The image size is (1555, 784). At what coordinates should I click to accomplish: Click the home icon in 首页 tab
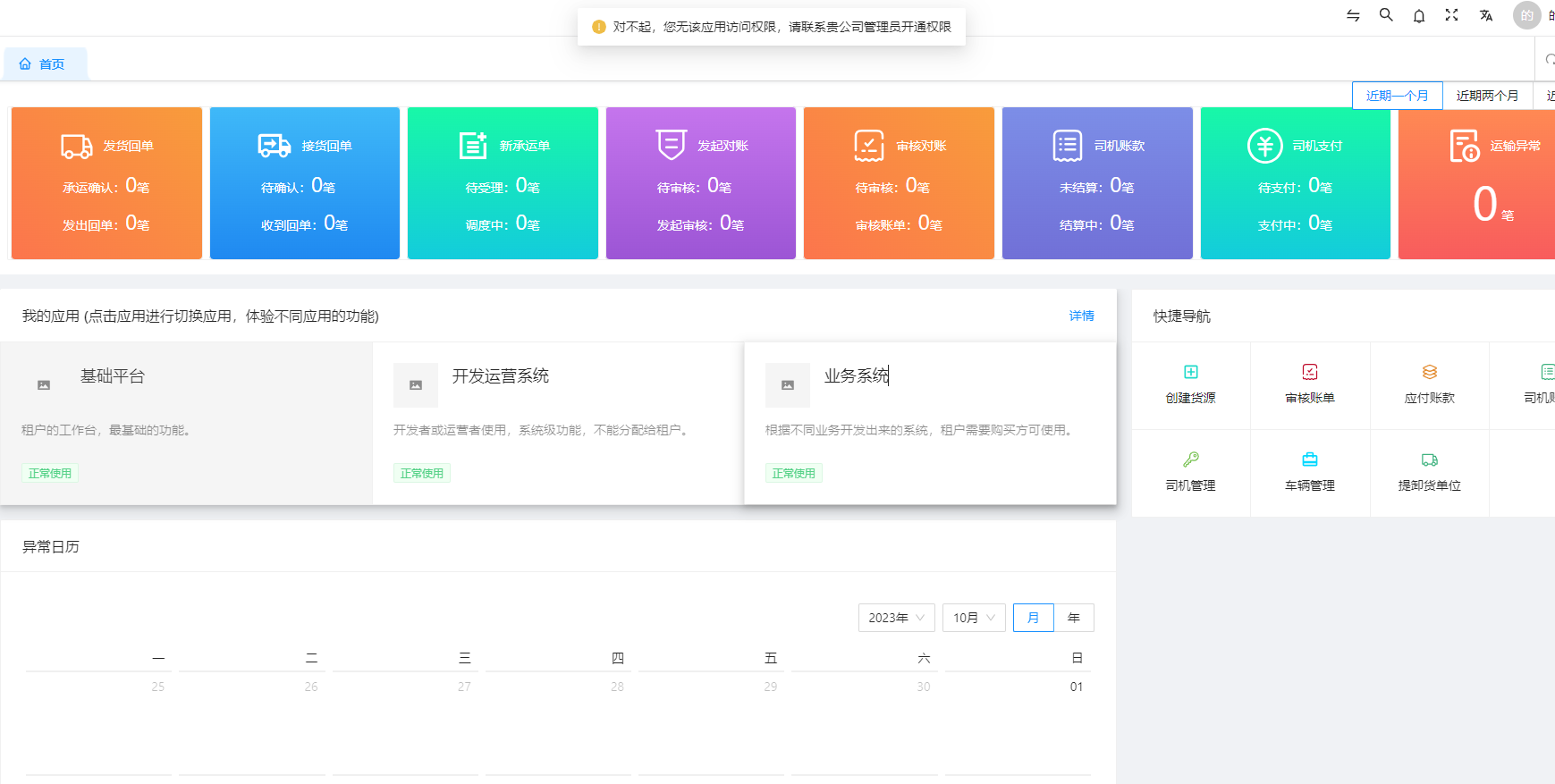[x=25, y=64]
